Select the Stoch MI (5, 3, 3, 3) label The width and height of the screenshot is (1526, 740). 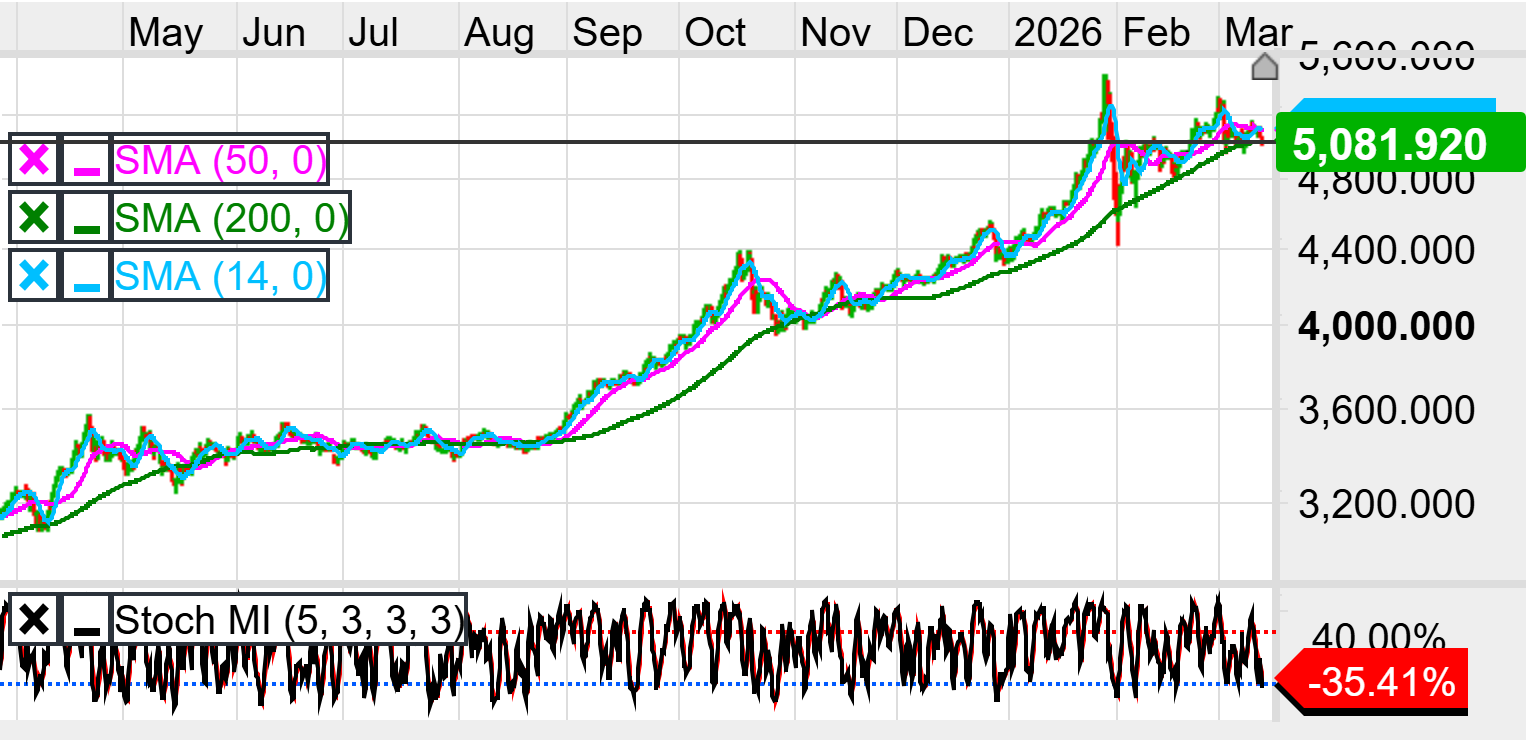pyautogui.click(x=289, y=620)
